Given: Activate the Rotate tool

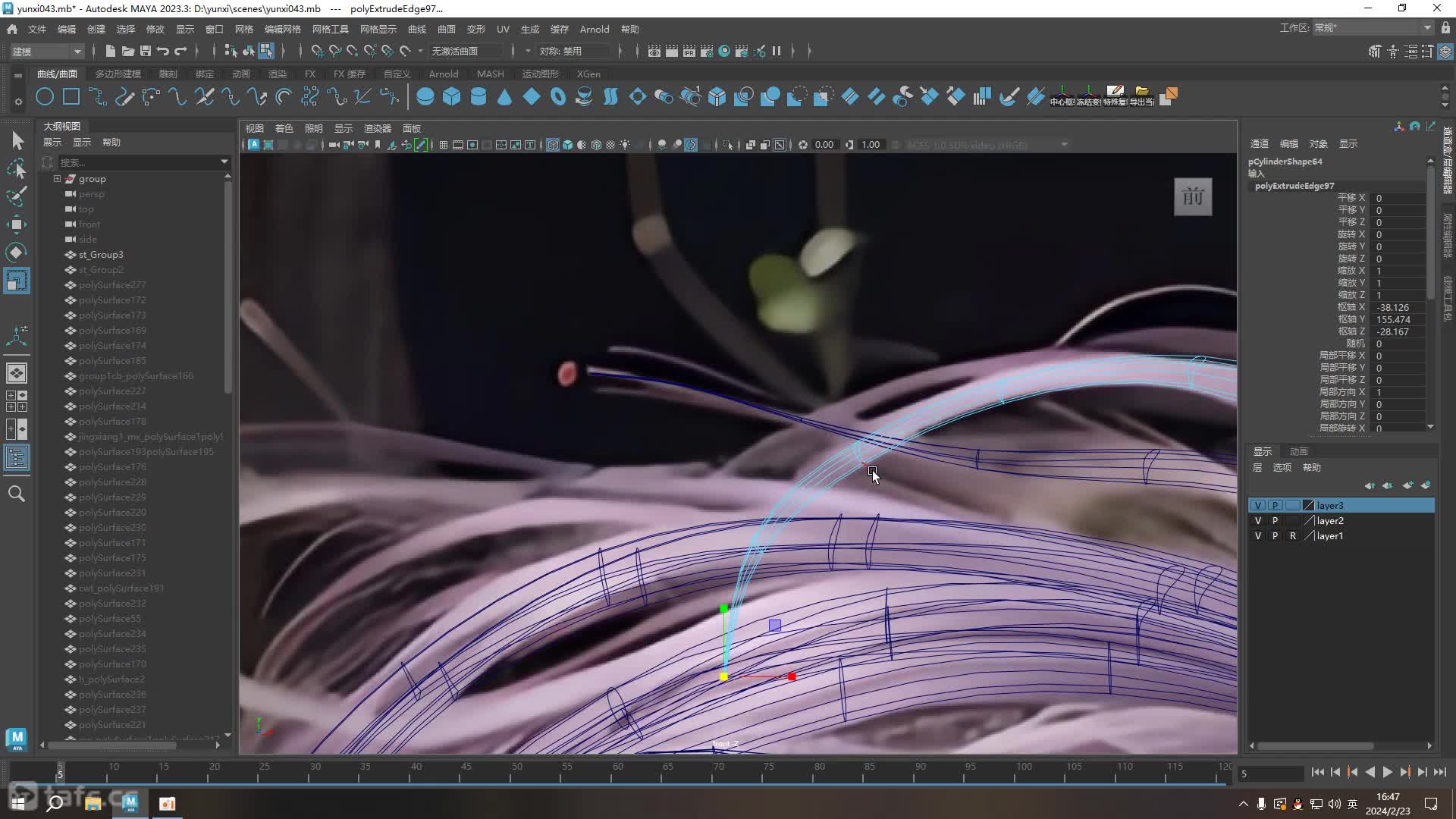Looking at the screenshot, I should (x=17, y=252).
